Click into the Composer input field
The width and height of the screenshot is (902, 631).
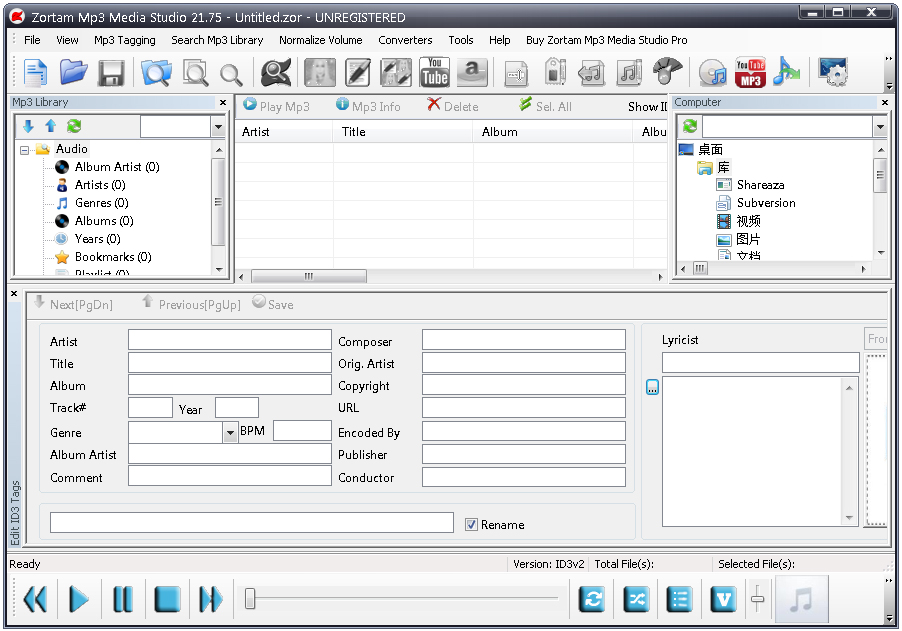tap(523, 340)
